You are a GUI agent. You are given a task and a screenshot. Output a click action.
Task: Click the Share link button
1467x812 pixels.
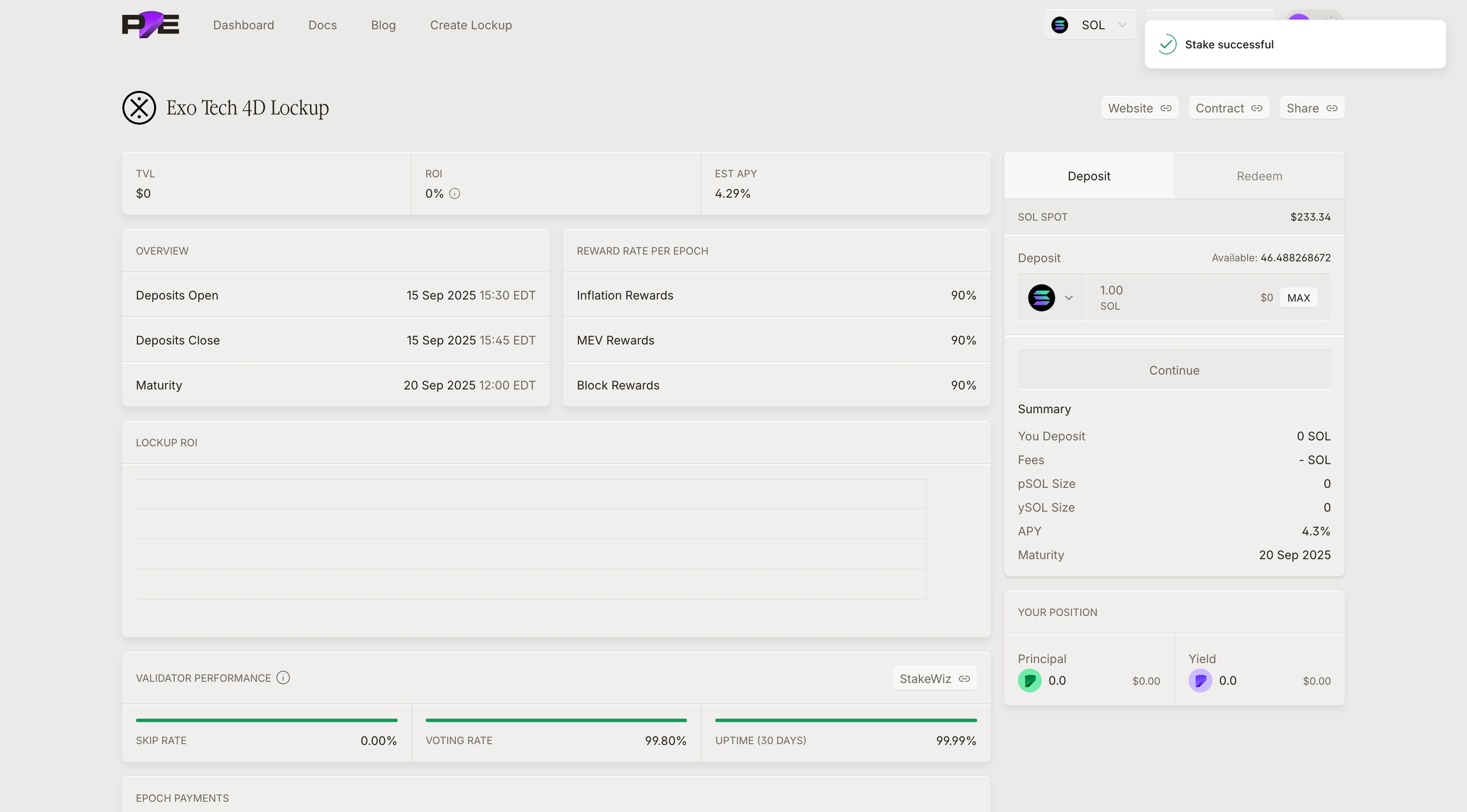pyautogui.click(x=1311, y=108)
